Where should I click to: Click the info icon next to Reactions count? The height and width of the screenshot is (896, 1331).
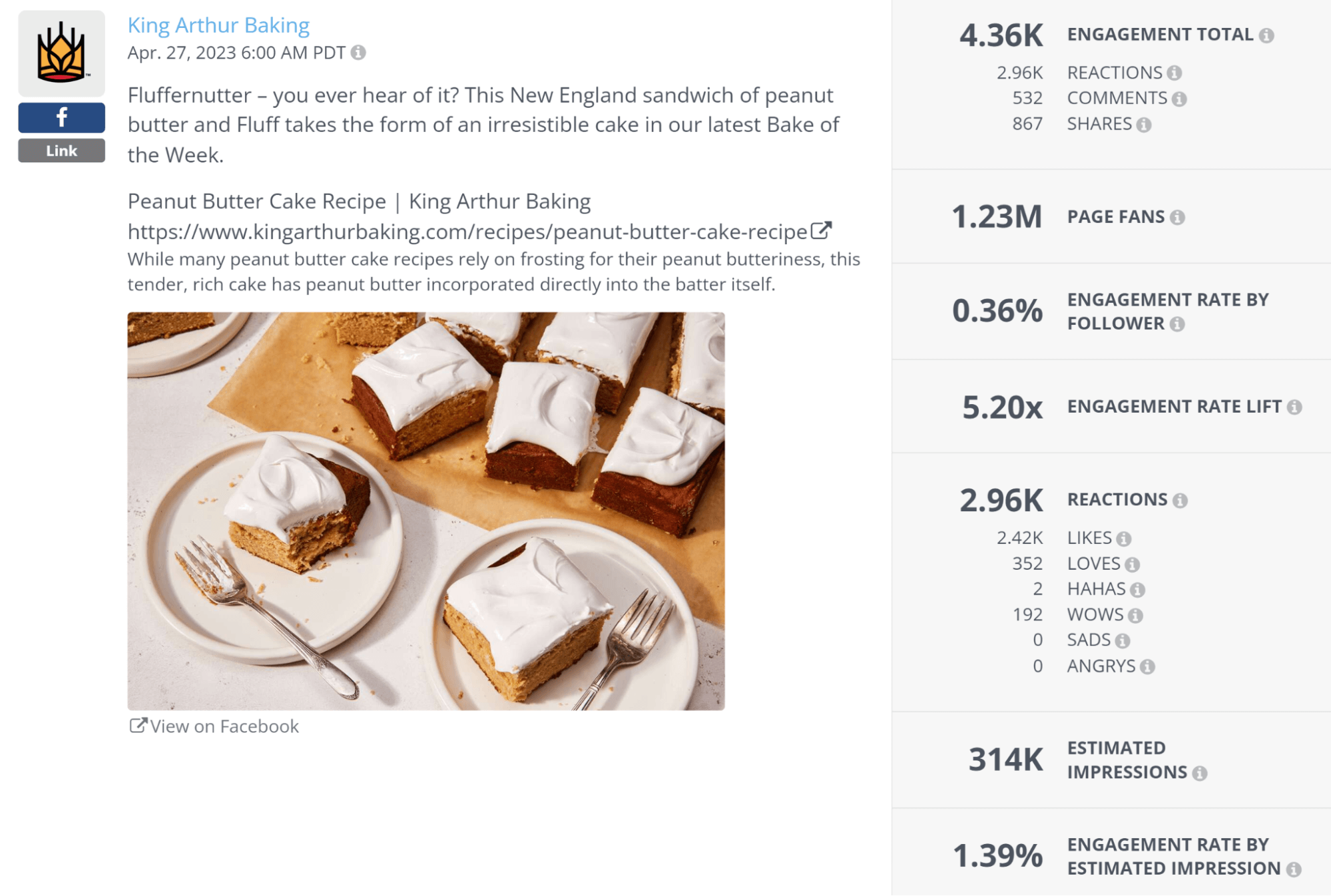(1176, 73)
